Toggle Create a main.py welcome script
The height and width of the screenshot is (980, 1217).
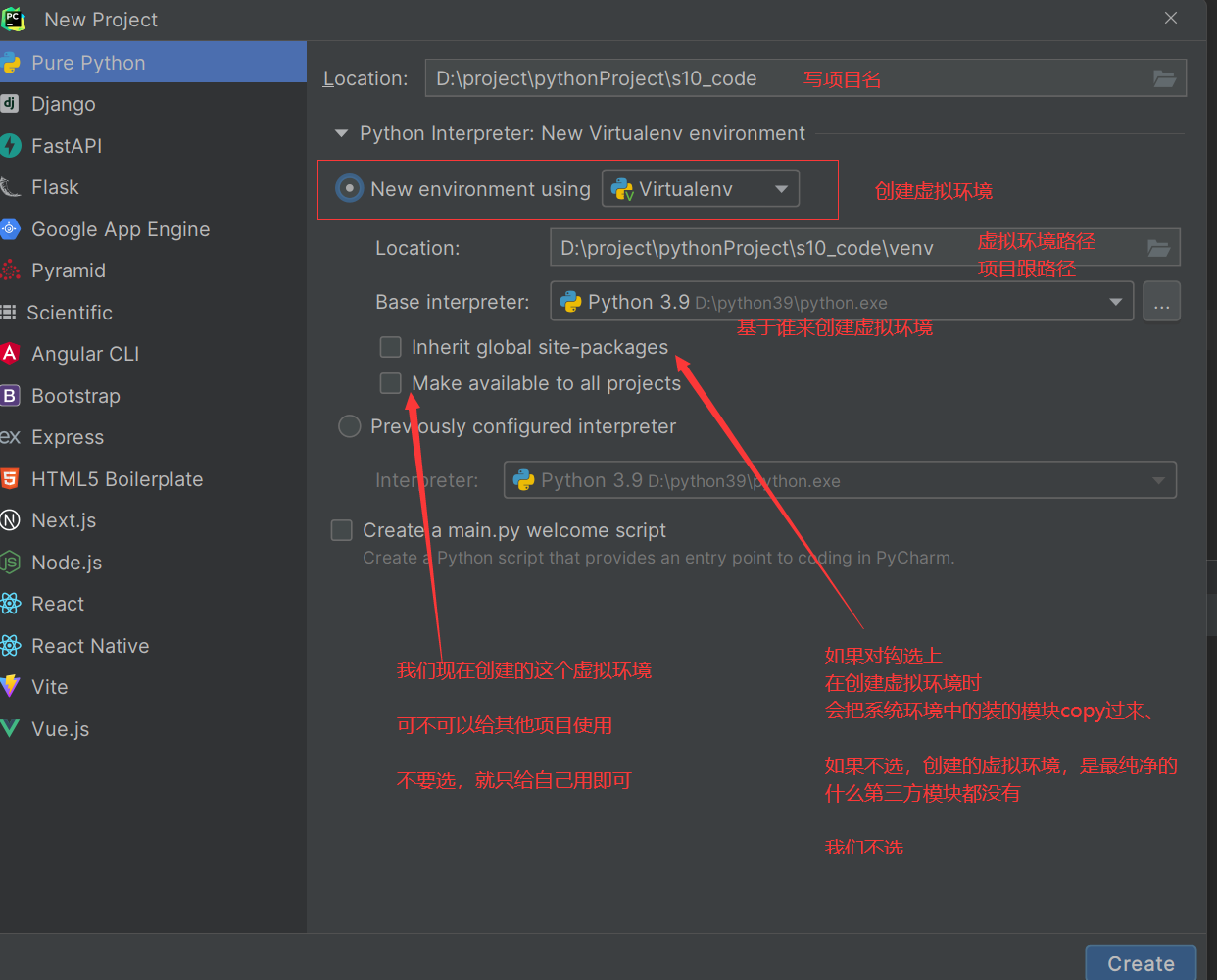342,530
